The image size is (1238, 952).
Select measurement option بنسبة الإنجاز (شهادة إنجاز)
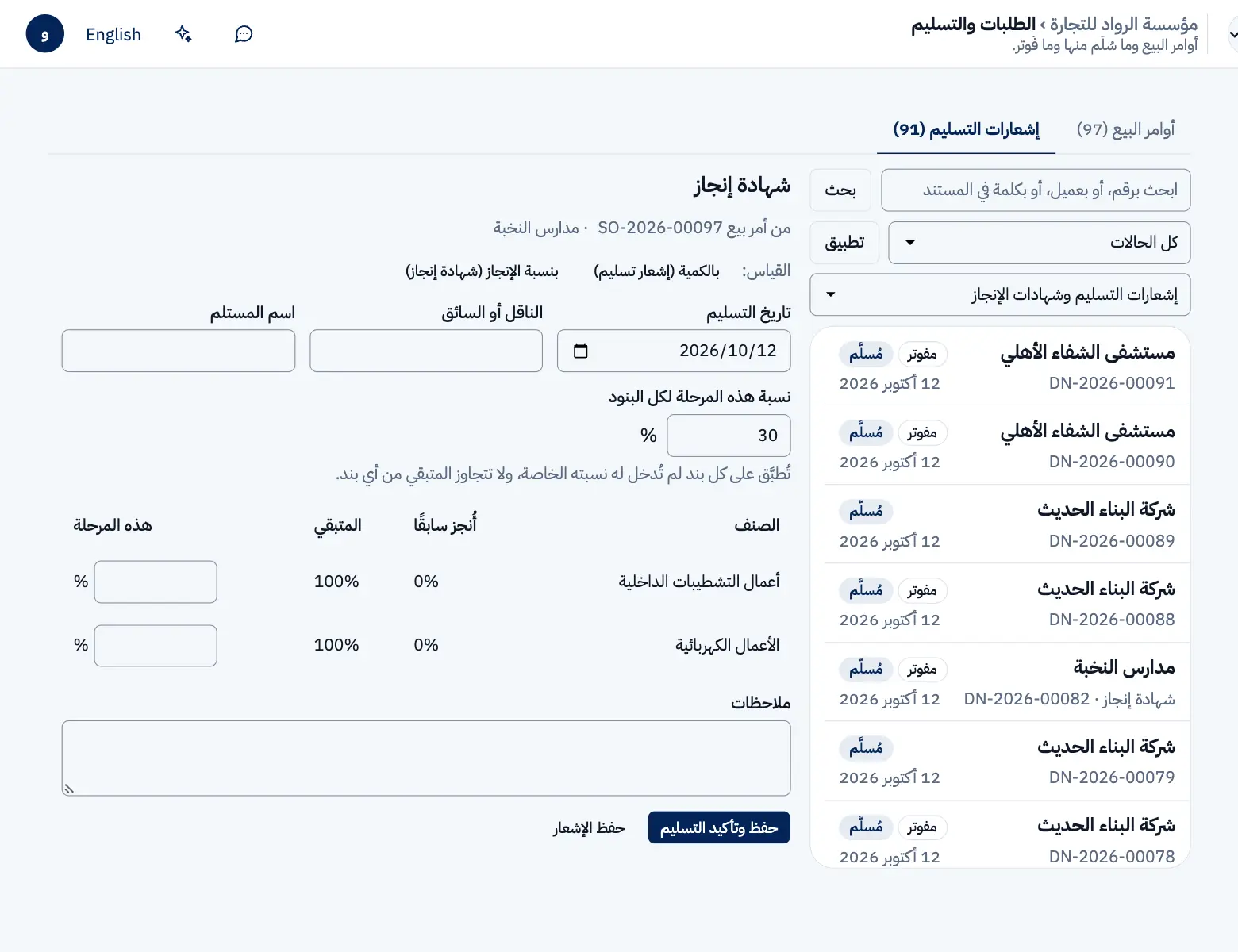pyautogui.click(x=482, y=271)
